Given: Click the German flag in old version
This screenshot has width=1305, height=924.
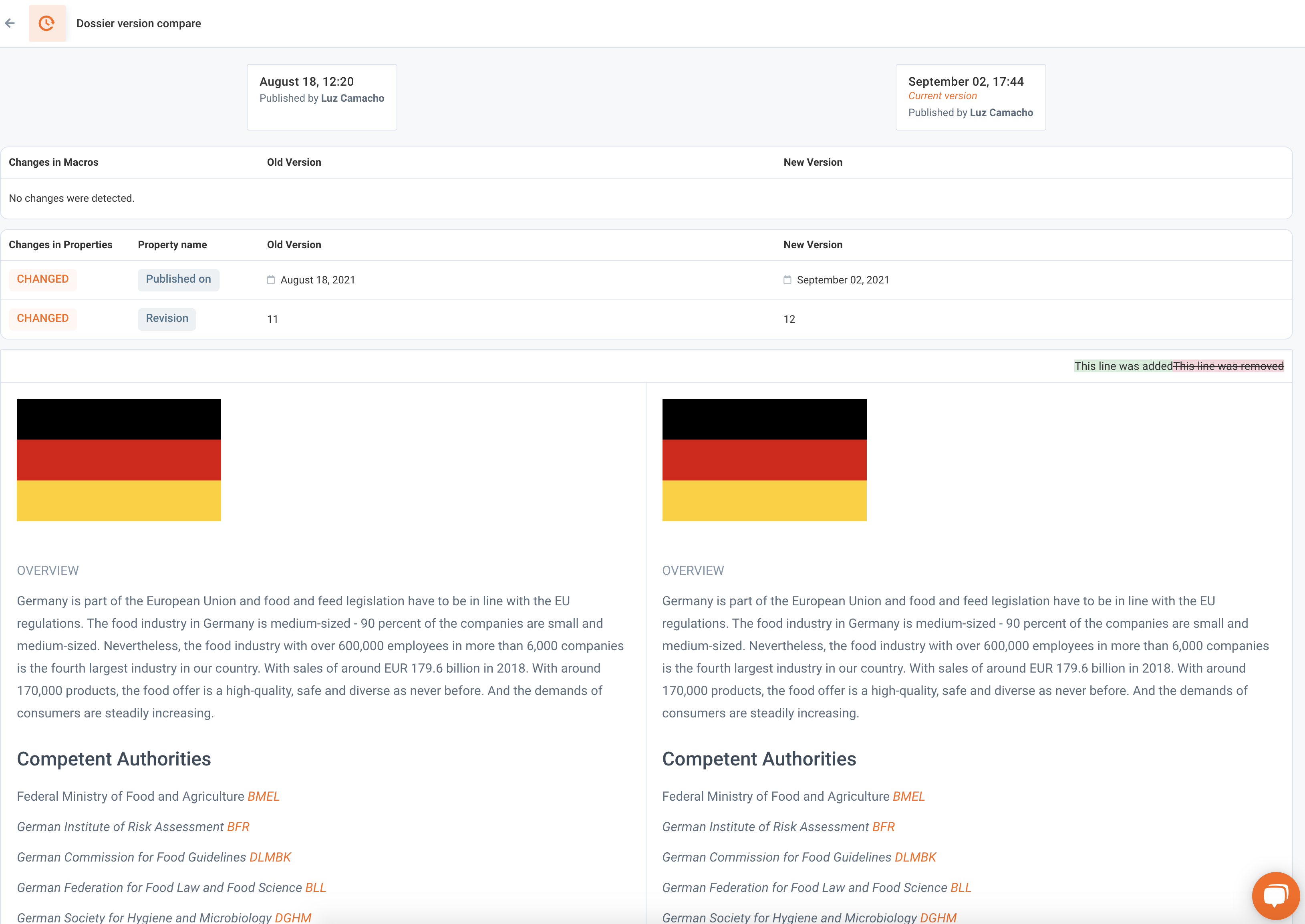Looking at the screenshot, I should 119,460.
